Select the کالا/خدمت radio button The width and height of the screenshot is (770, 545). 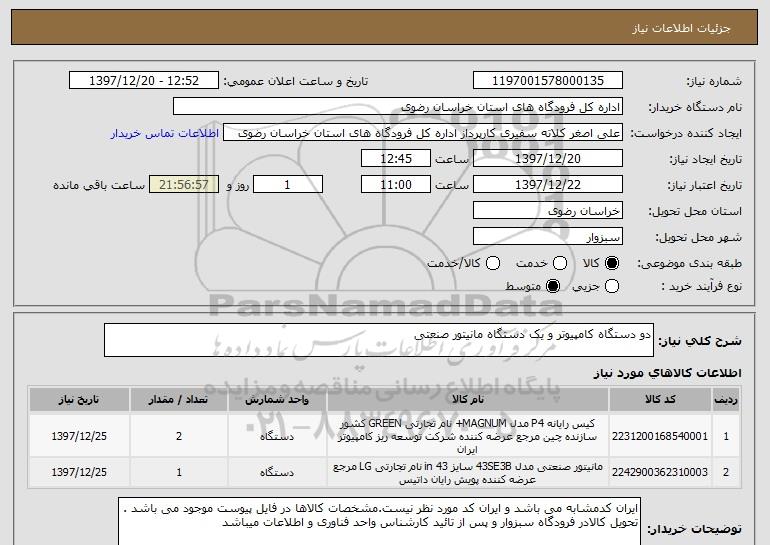tap(493, 263)
